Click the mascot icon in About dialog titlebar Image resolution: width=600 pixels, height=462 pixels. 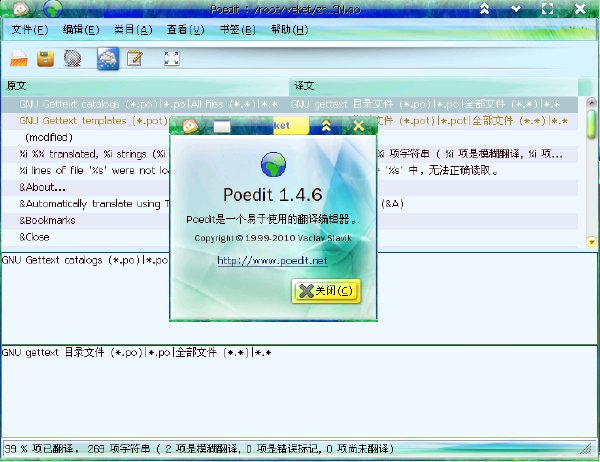[190, 126]
